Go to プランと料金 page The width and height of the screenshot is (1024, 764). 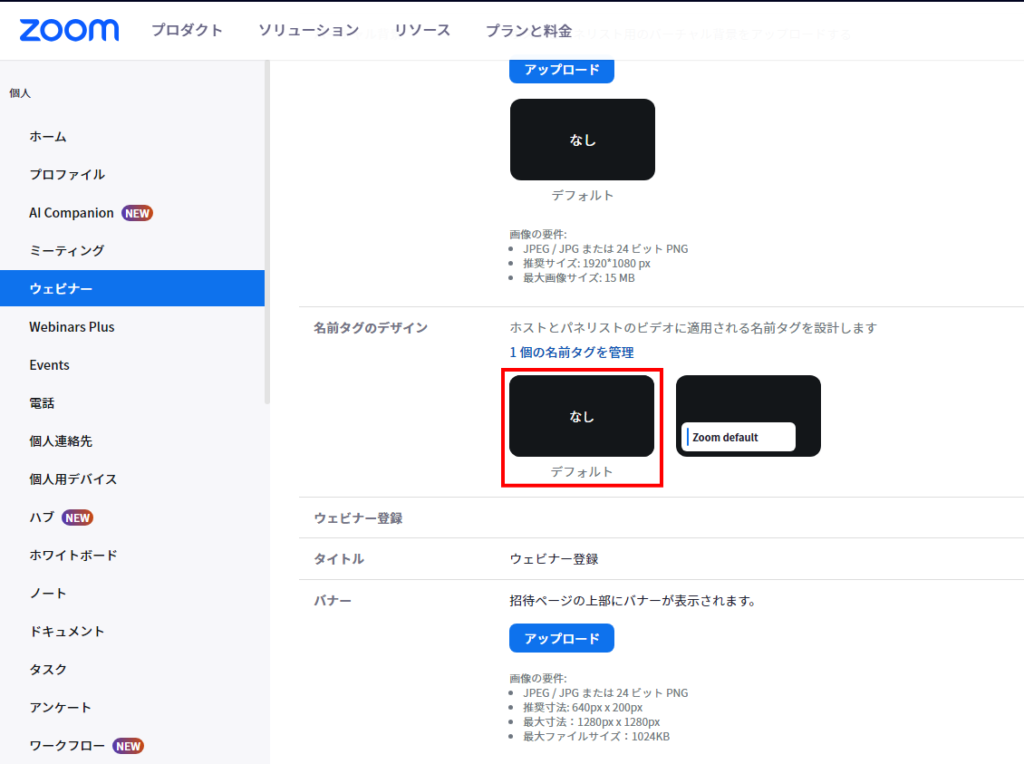(x=528, y=30)
